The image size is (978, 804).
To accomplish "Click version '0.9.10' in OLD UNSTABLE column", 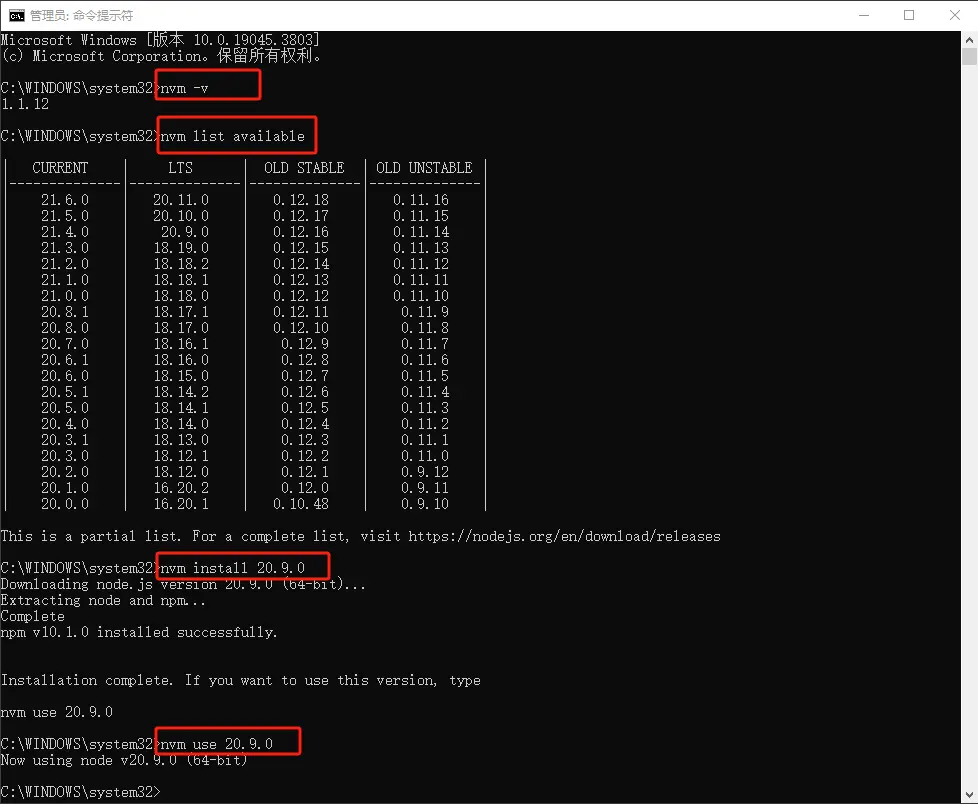I will (425, 504).
